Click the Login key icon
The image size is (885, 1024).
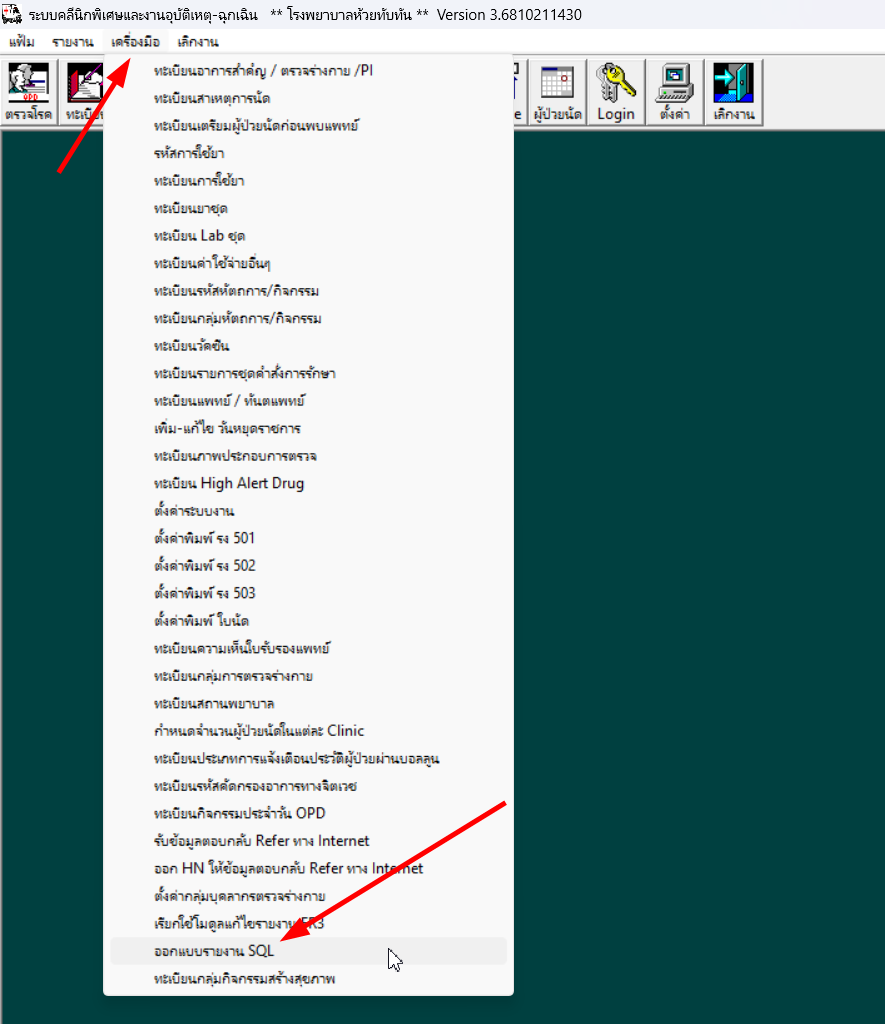pos(616,92)
